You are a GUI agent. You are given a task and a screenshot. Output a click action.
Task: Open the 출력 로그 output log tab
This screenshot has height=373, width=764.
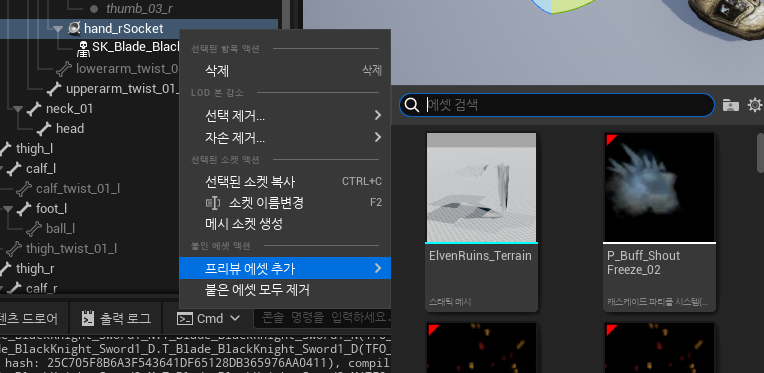click(x=116, y=318)
